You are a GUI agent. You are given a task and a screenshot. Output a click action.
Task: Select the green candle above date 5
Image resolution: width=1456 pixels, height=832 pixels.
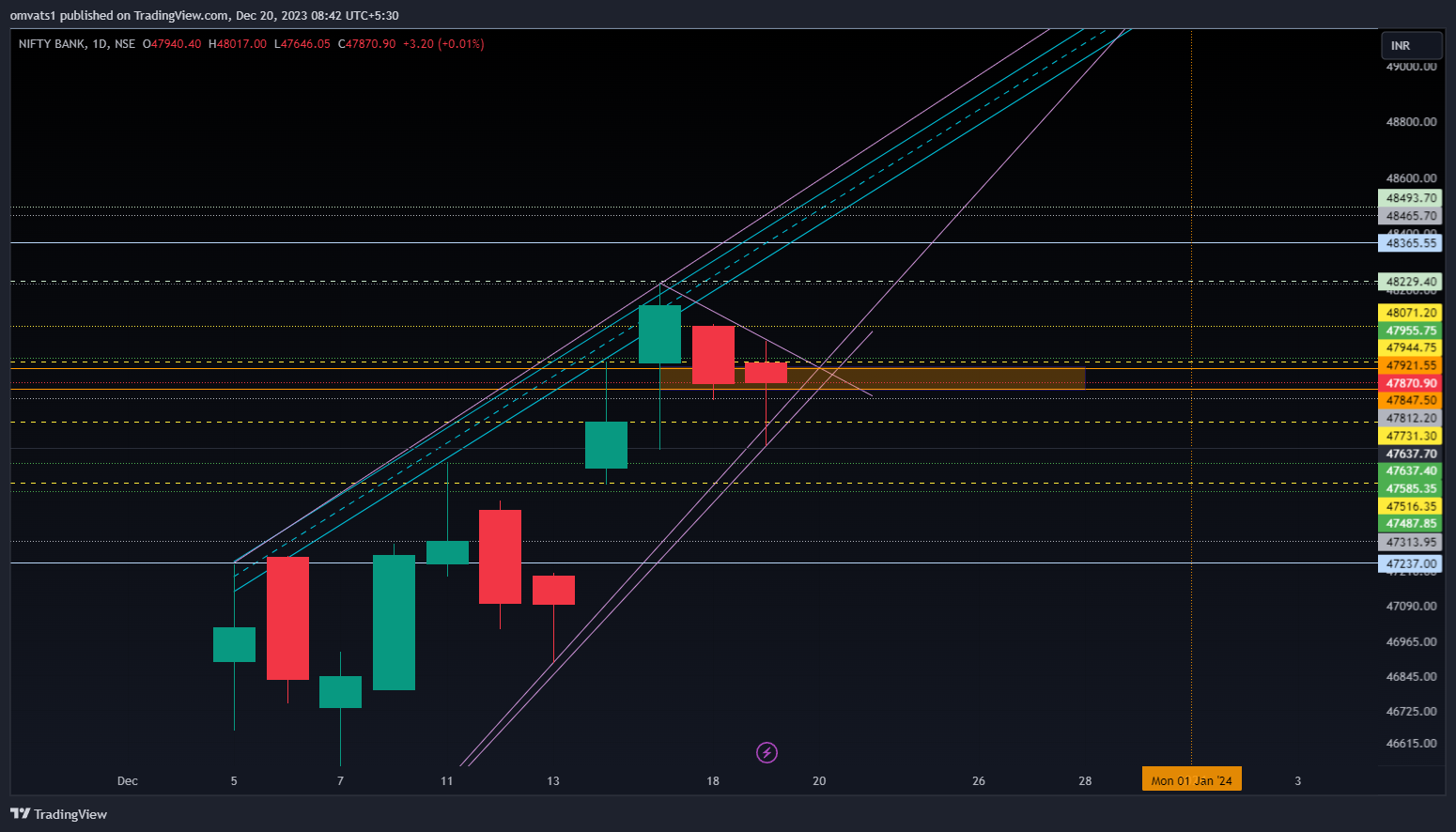pyautogui.click(x=234, y=644)
